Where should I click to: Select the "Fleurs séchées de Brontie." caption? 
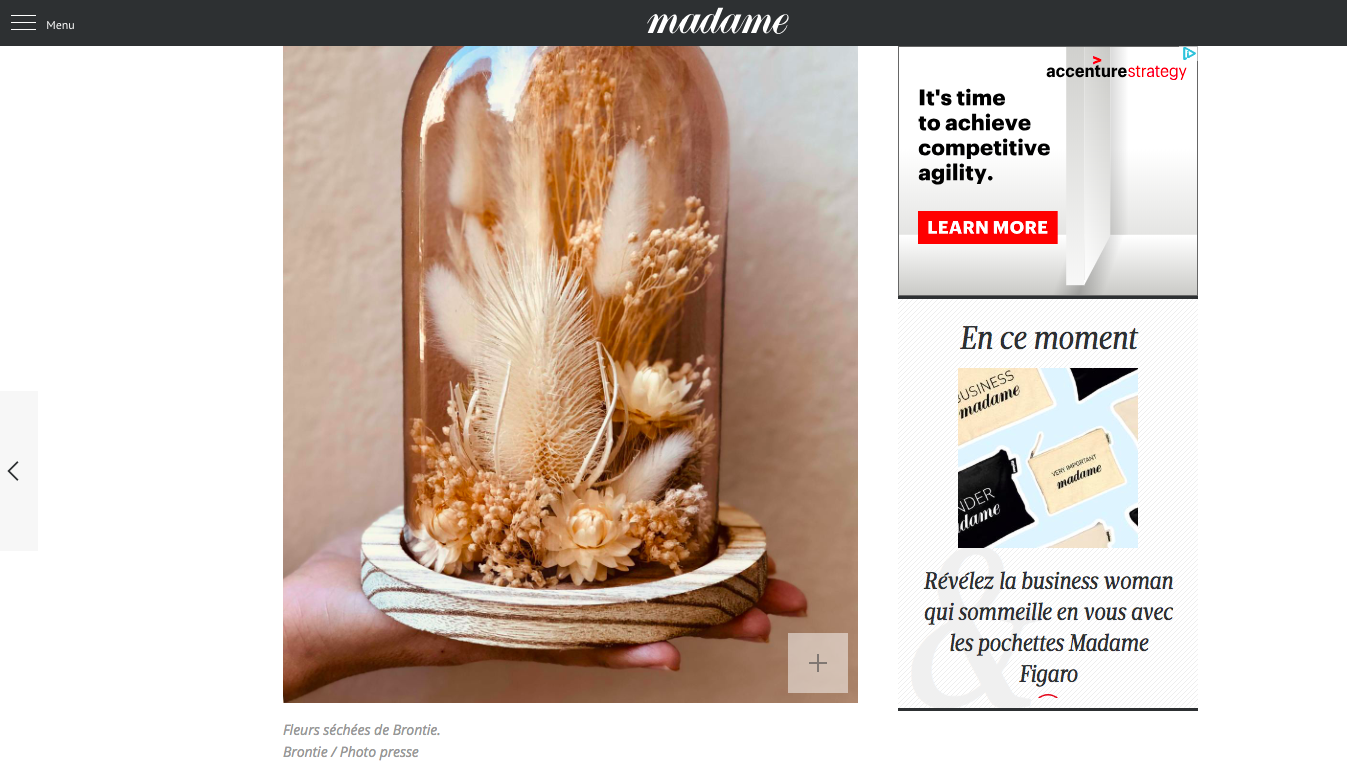pos(362,730)
